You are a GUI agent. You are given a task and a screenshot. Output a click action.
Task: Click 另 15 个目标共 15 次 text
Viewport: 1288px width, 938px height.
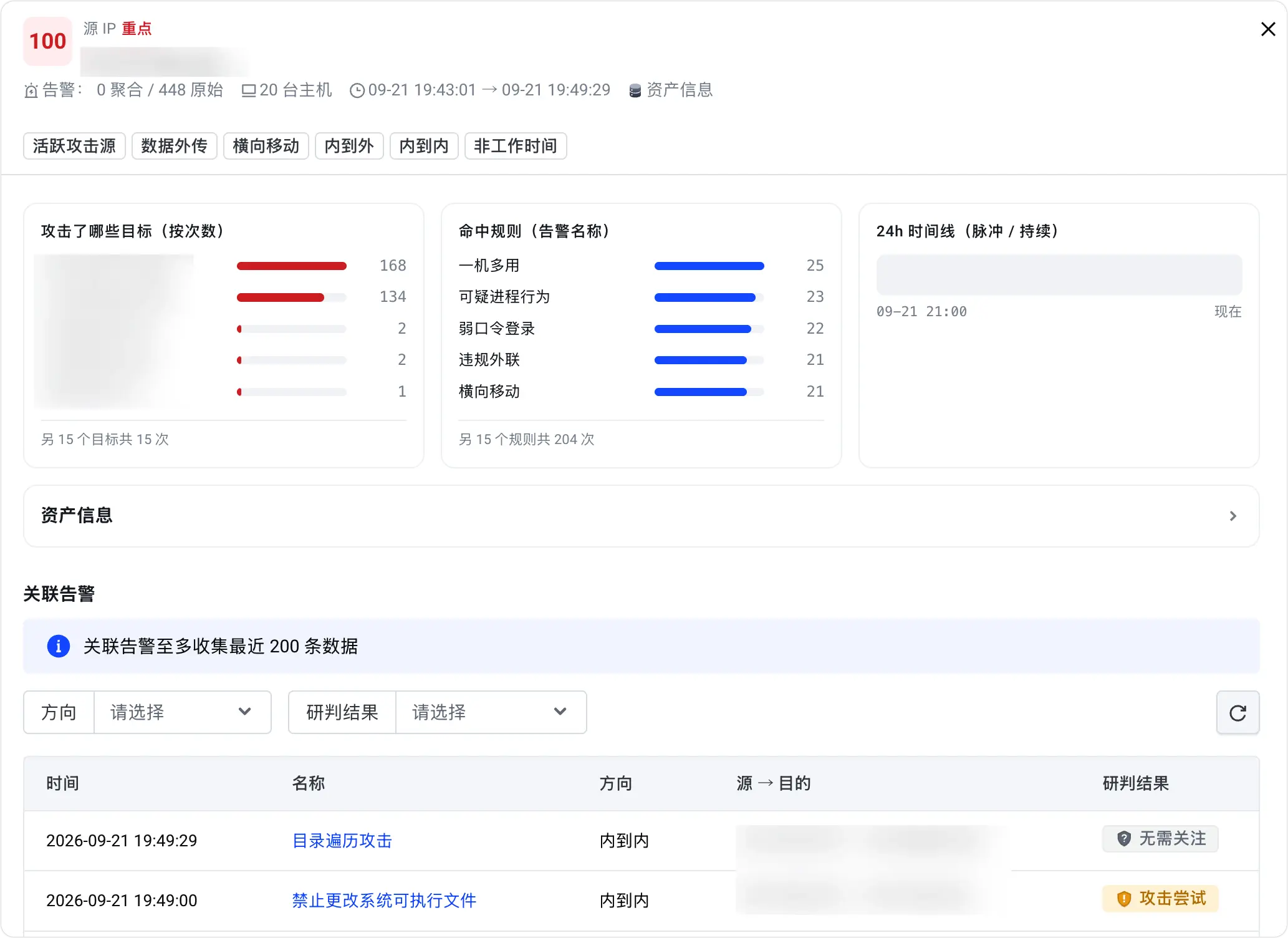point(105,440)
